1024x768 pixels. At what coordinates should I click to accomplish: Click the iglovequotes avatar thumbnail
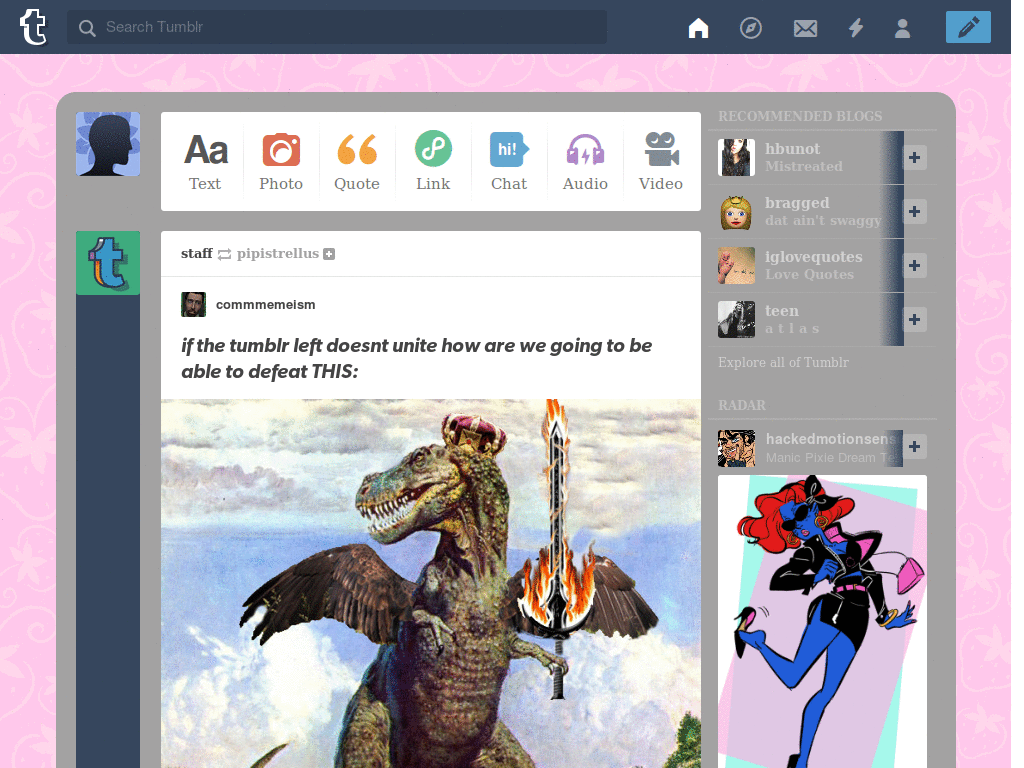click(x=736, y=266)
